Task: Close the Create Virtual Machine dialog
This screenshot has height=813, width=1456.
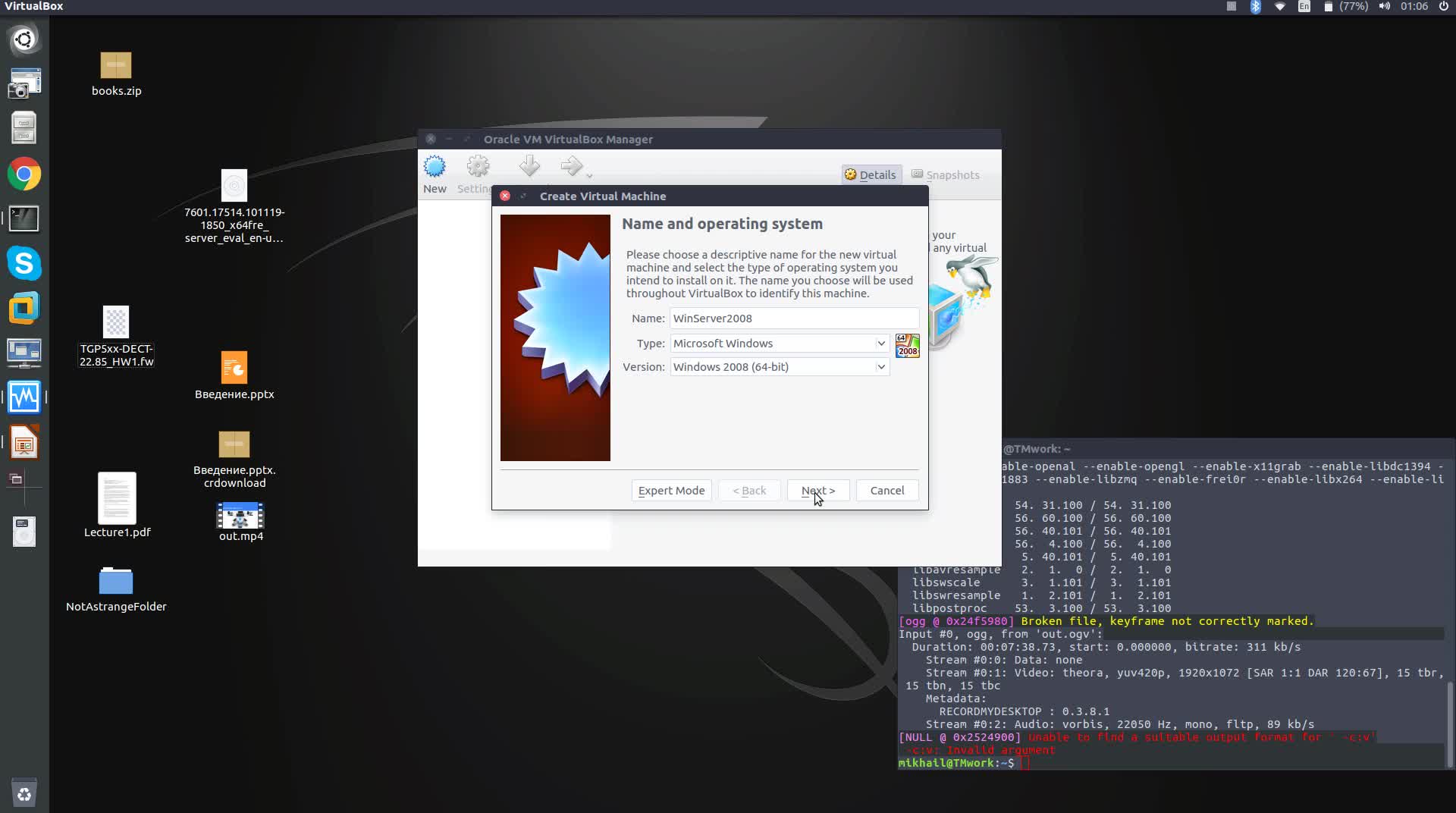Action: [505, 196]
